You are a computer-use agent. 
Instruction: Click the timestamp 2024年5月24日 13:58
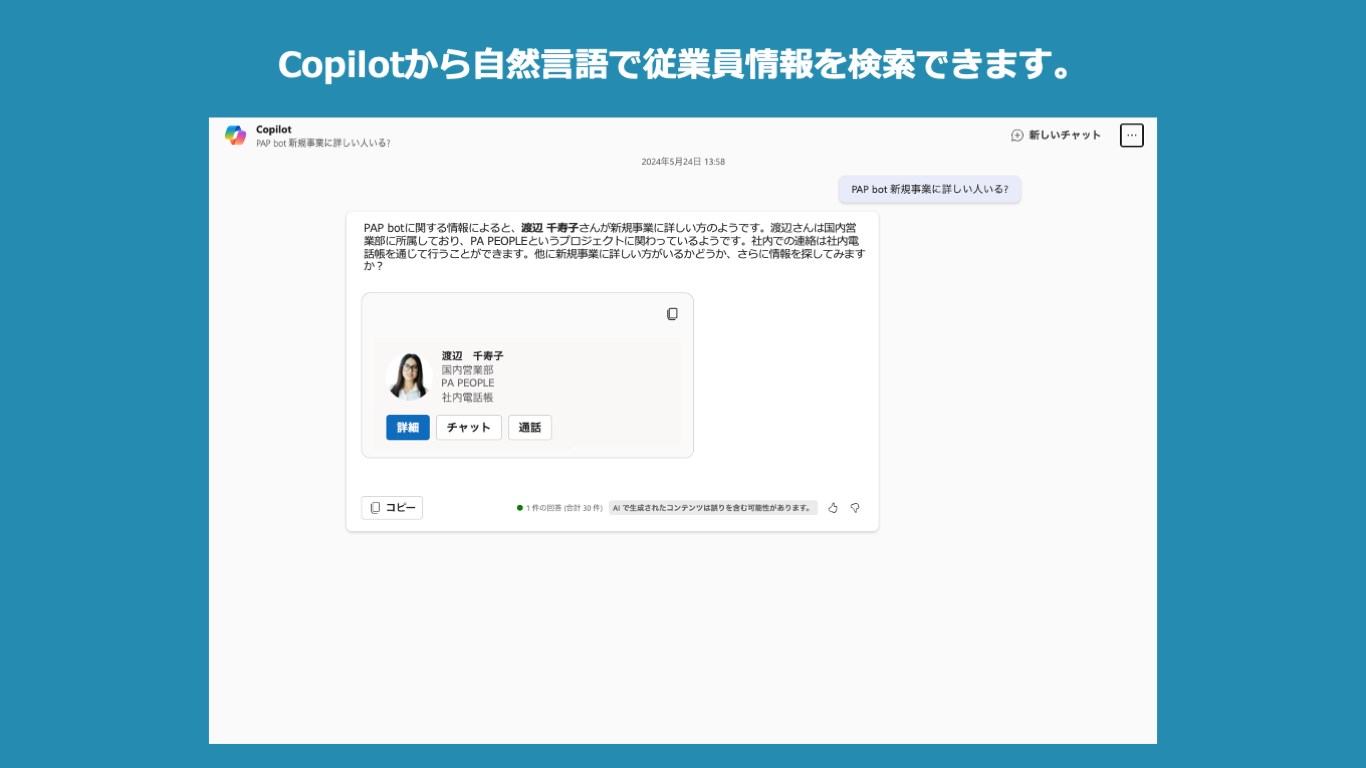683,162
